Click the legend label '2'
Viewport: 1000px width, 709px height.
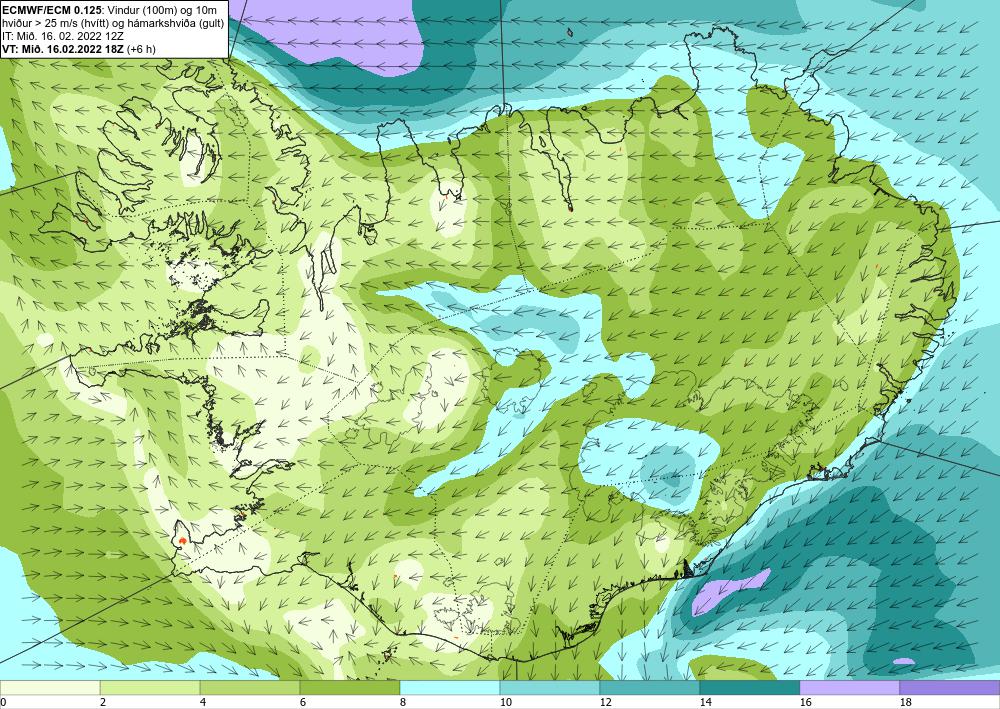103,702
